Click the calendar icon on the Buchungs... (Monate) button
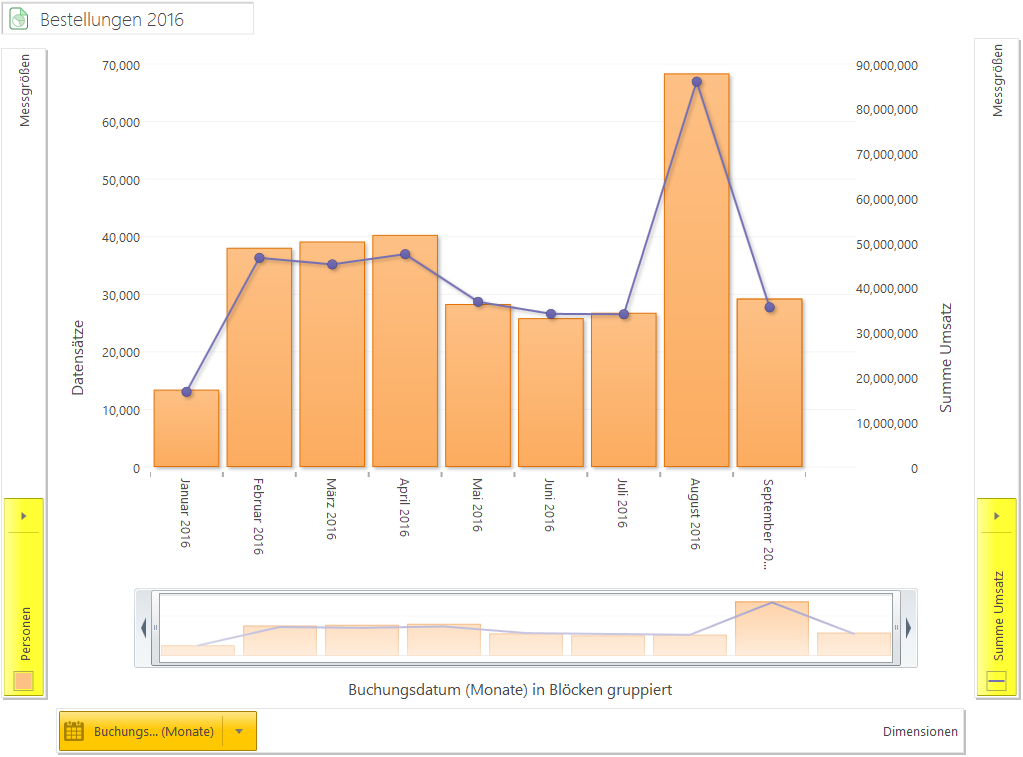Viewport: 1023px width, 757px height. [74, 731]
